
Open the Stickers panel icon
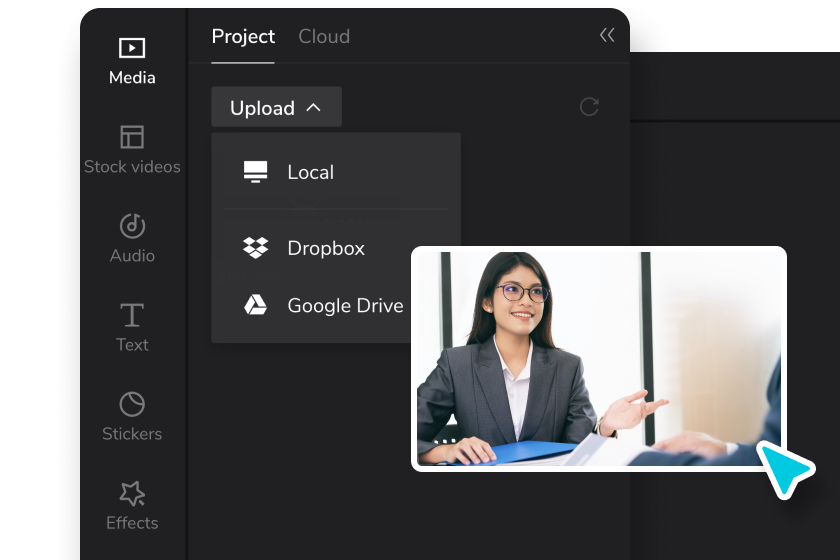point(132,404)
